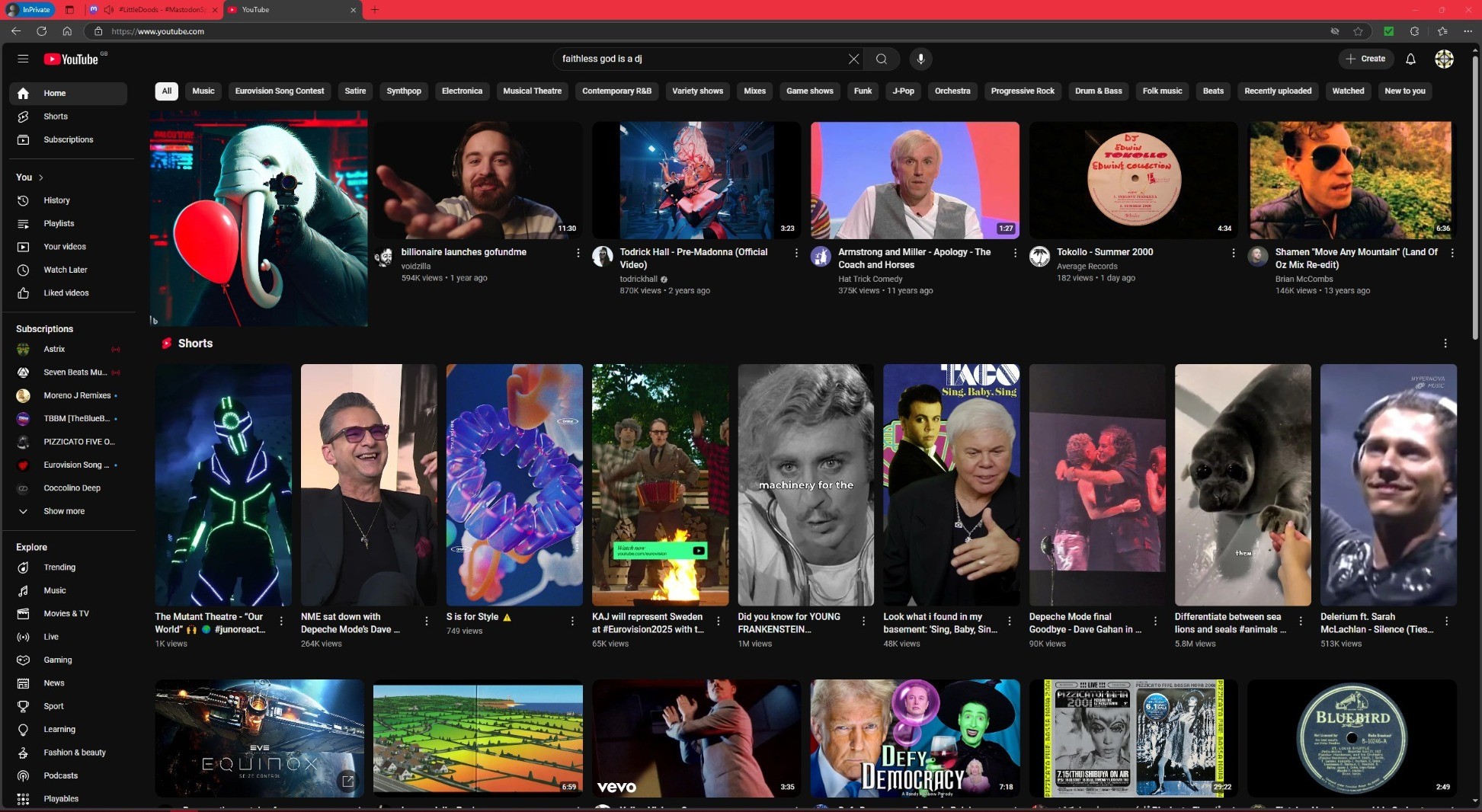Open Fashion & beauty in Explore
The width and height of the screenshot is (1482, 812).
(x=68, y=753)
